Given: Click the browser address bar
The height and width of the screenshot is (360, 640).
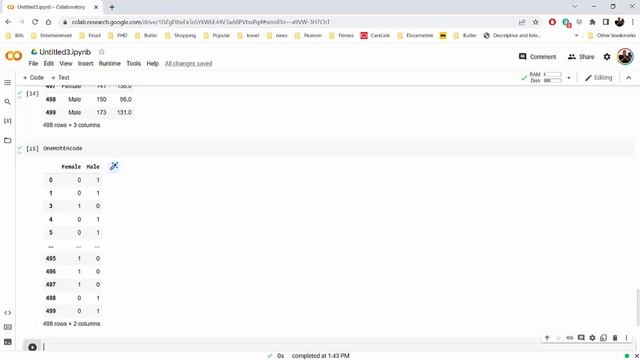Looking at the screenshot, I should [x=286, y=22].
